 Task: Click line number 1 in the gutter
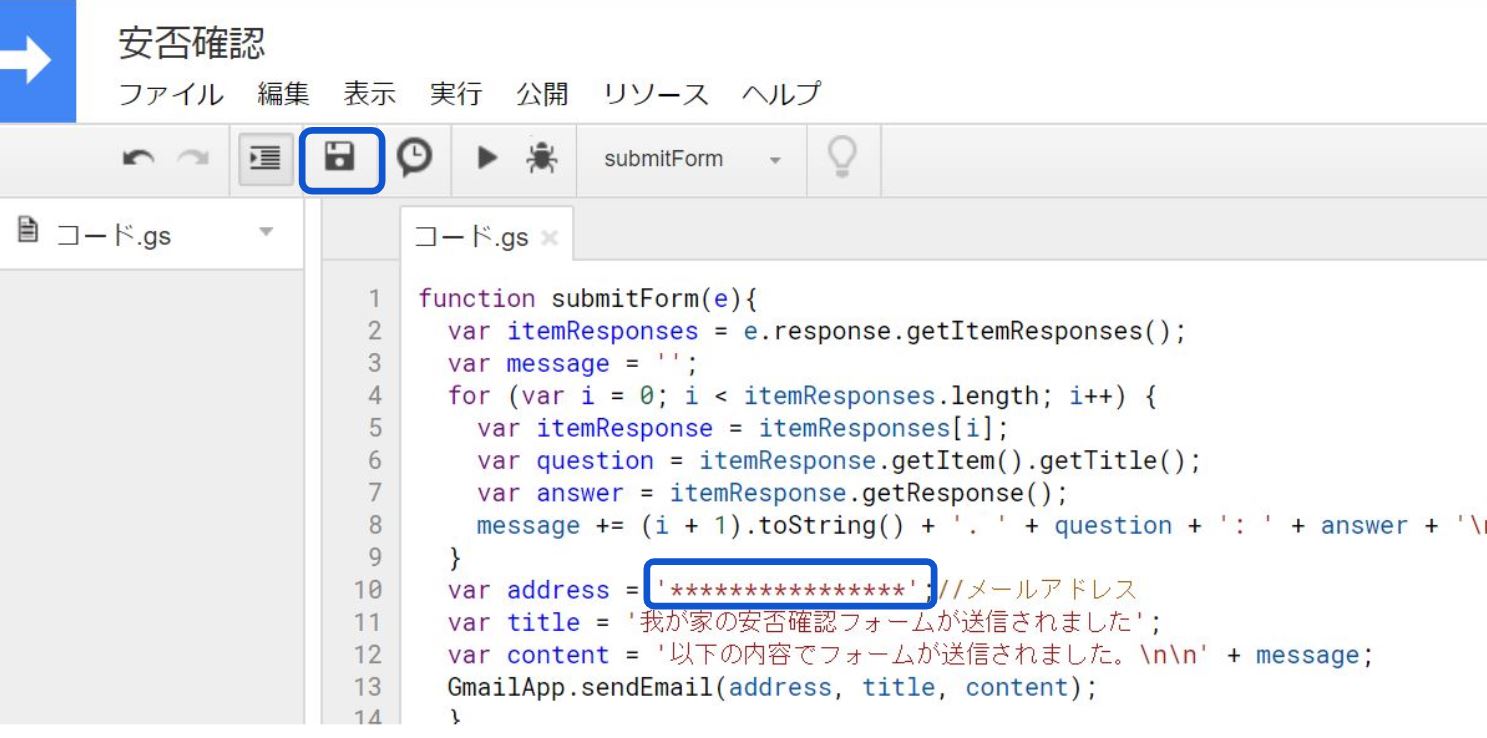coord(375,298)
